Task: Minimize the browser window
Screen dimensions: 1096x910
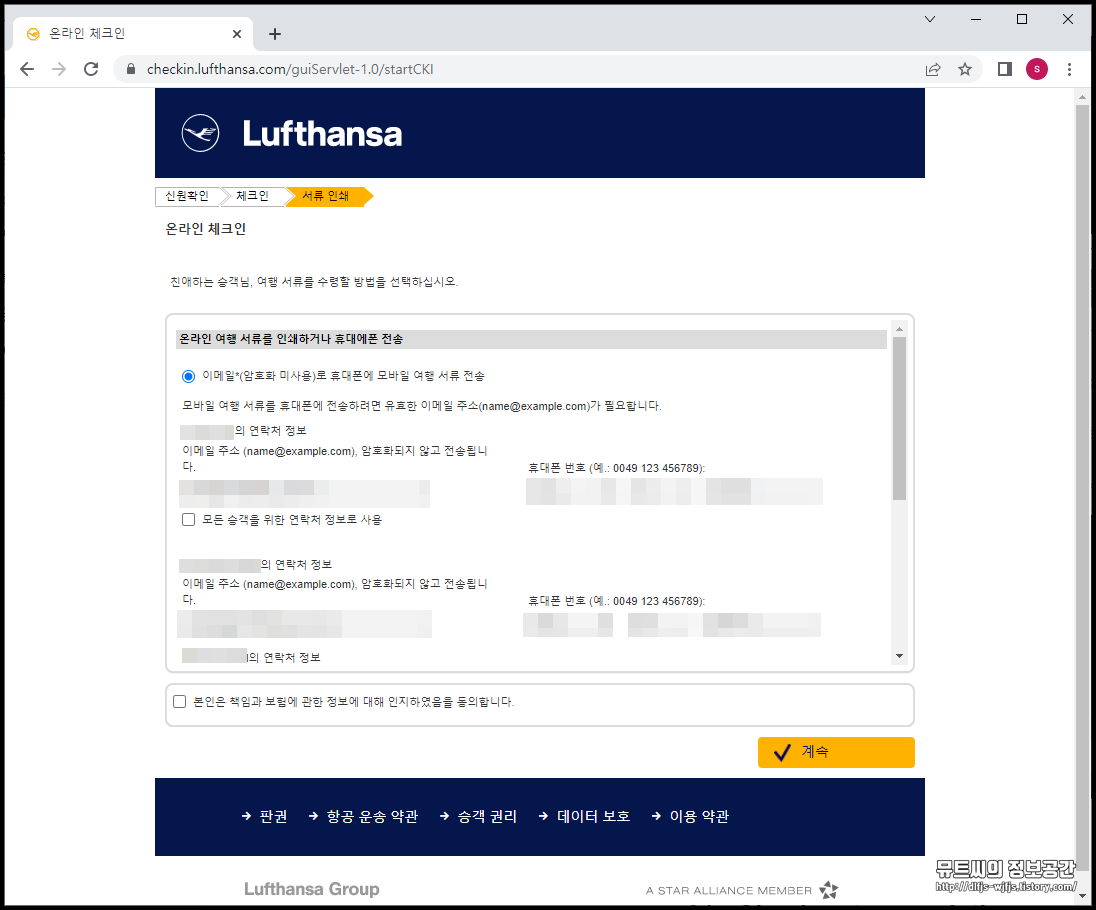Action: pyautogui.click(x=976, y=19)
